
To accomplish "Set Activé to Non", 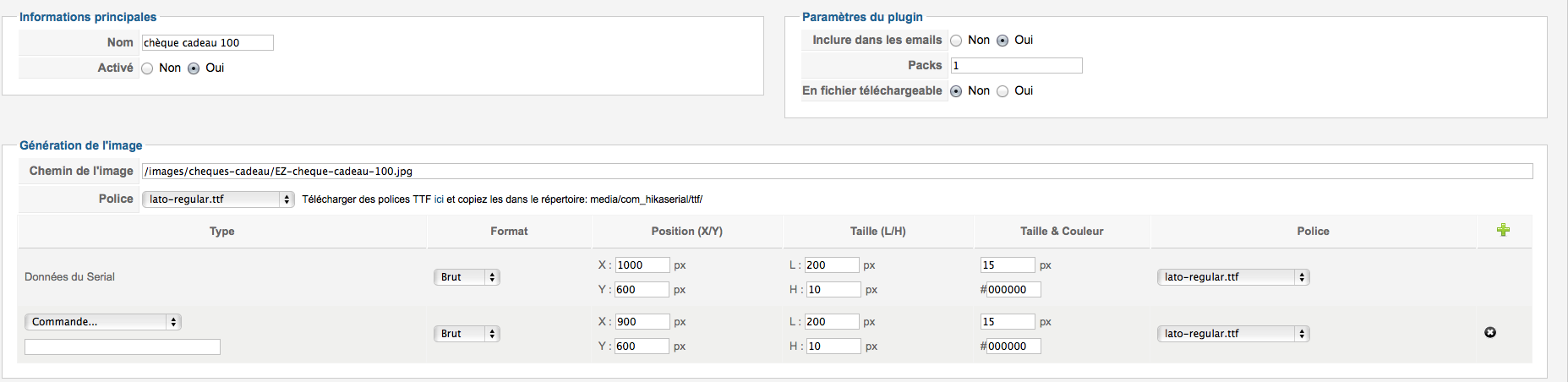I will (x=147, y=68).
